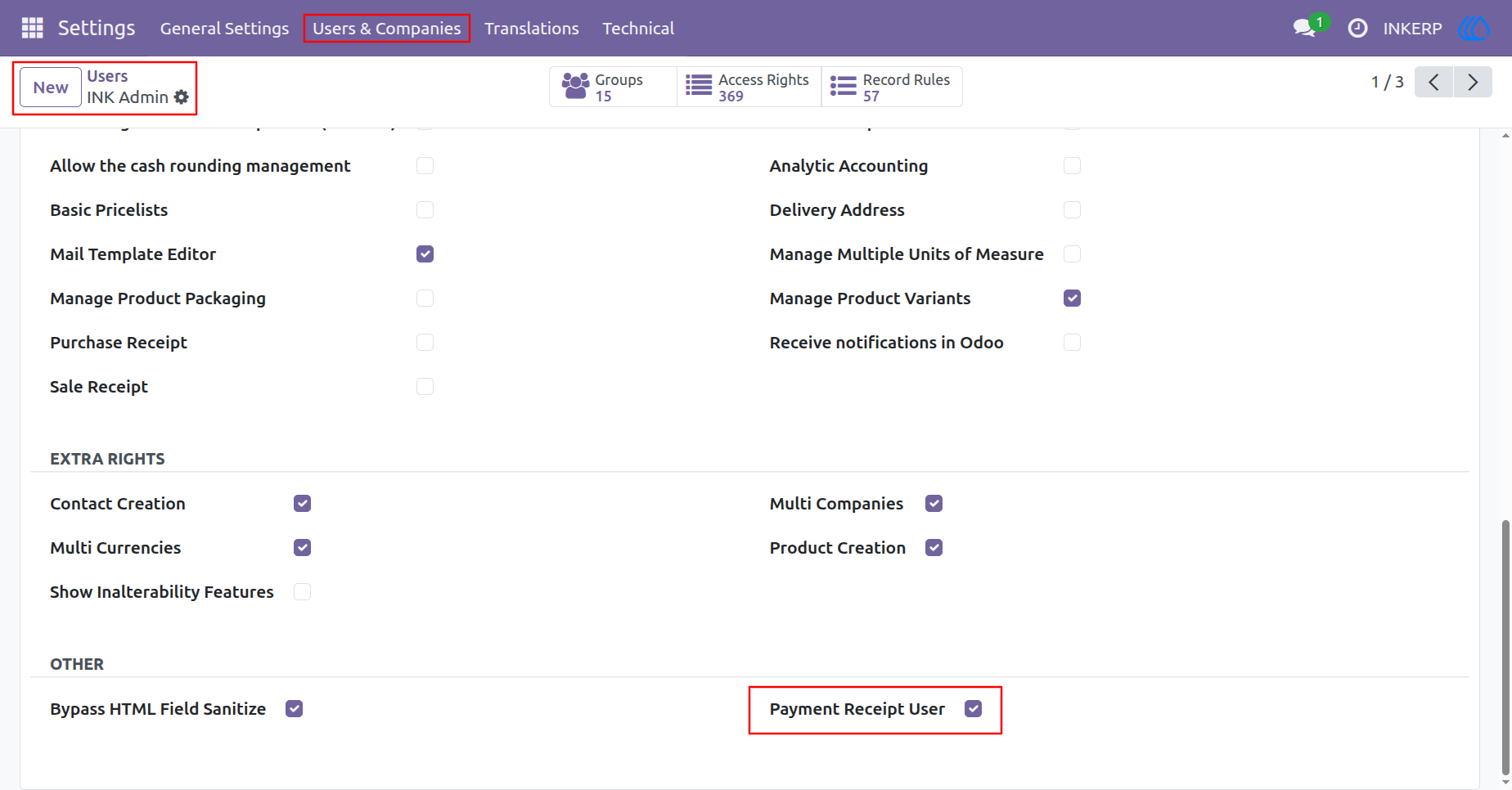Go to next user record arrow

click(1473, 82)
